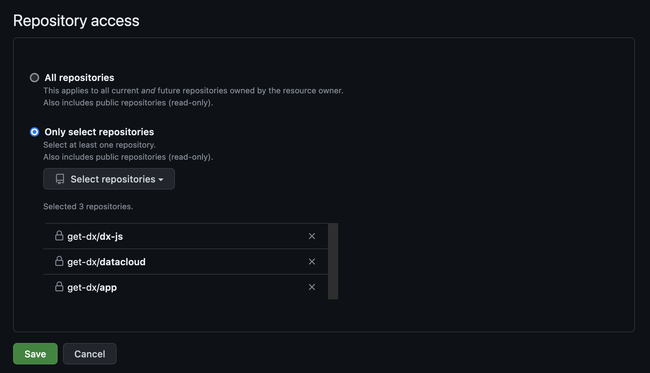Save the repository access settings

[35, 354]
